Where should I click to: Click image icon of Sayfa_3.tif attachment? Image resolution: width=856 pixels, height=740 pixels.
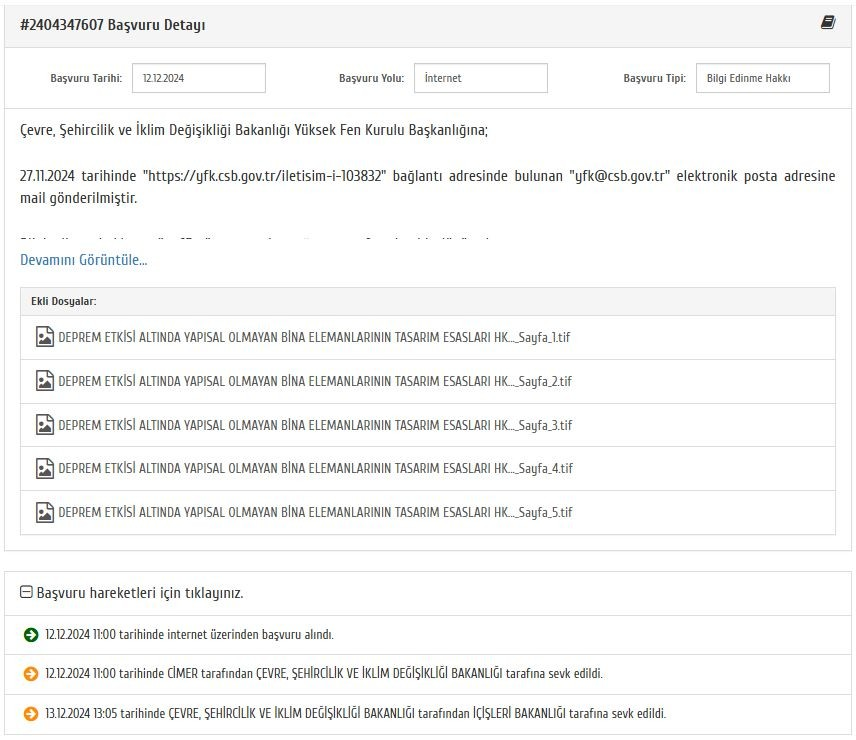45,425
